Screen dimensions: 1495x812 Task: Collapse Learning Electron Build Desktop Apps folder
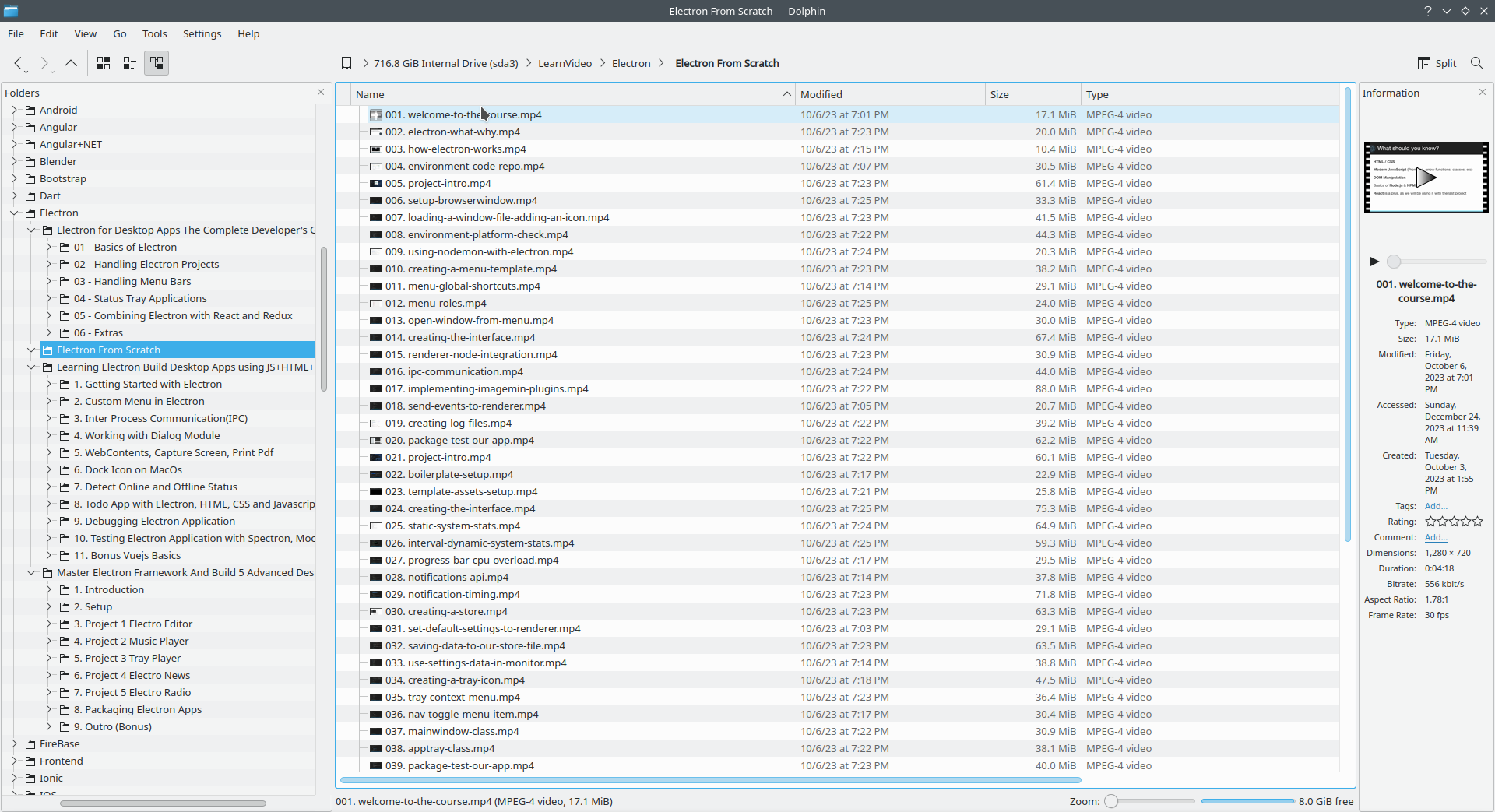pyautogui.click(x=31, y=367)
